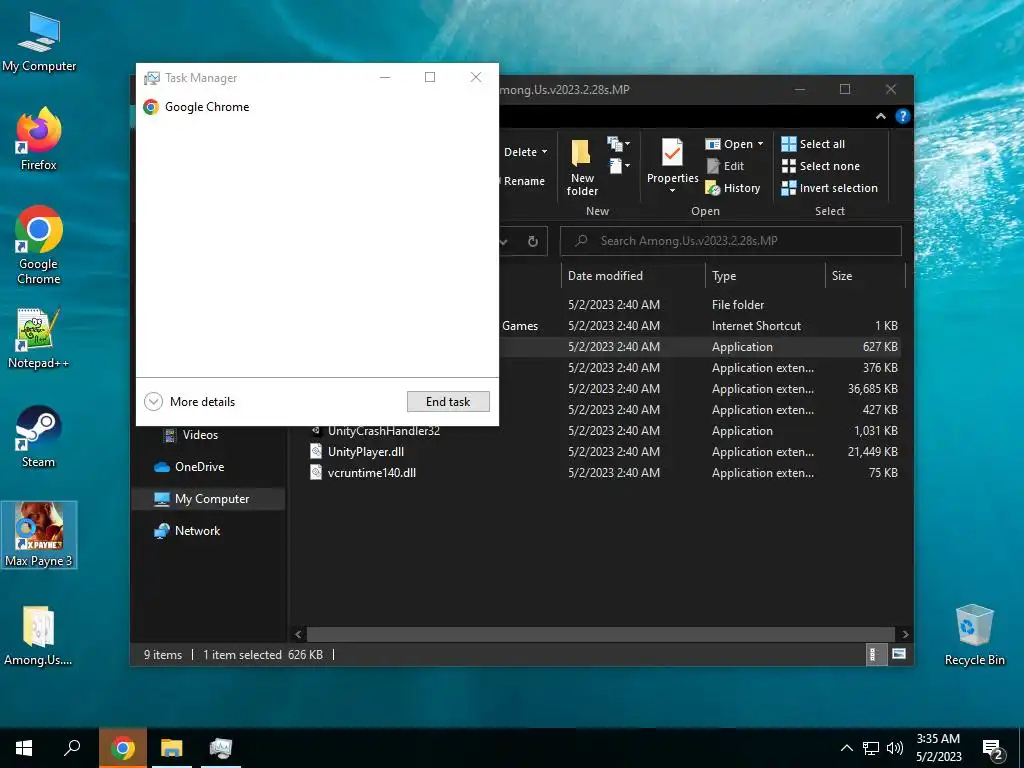The image size is (1024, 768).
Task: Switch to large icons view in status bar
Action: point(899,654)
